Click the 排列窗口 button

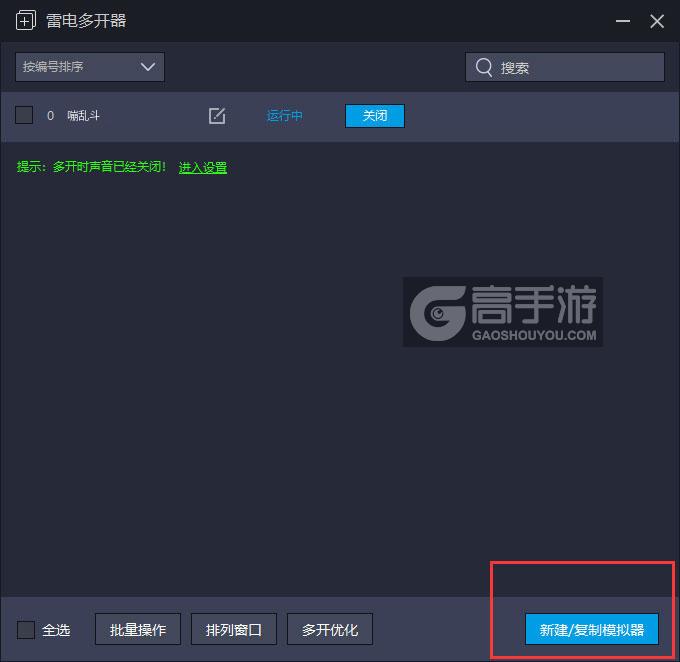tap(234, 629)
